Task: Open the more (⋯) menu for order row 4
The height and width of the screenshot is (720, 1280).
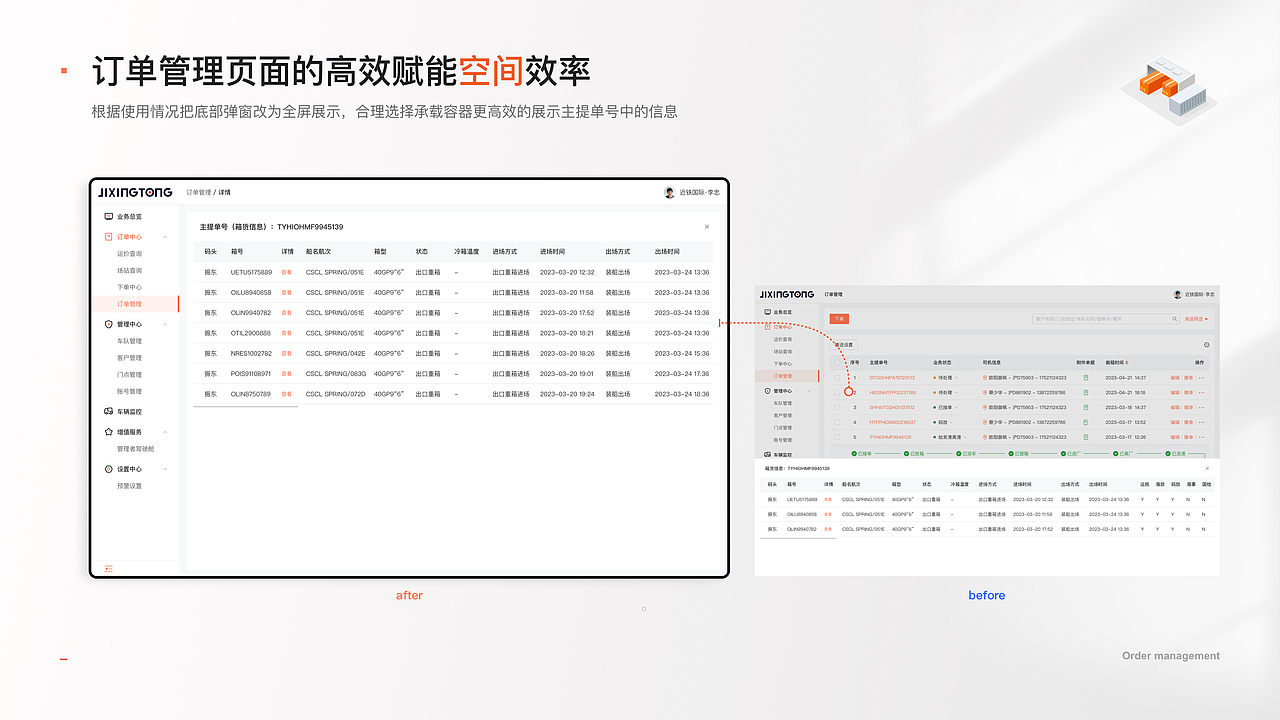Action: click(x=1201, y=422)
